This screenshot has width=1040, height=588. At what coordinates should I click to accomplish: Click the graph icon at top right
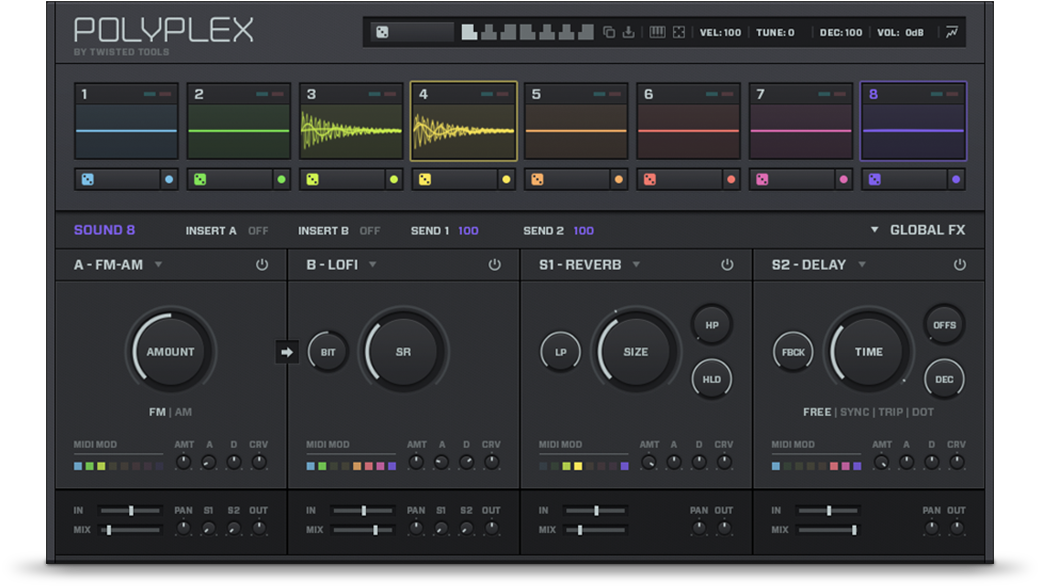[952, 32]
